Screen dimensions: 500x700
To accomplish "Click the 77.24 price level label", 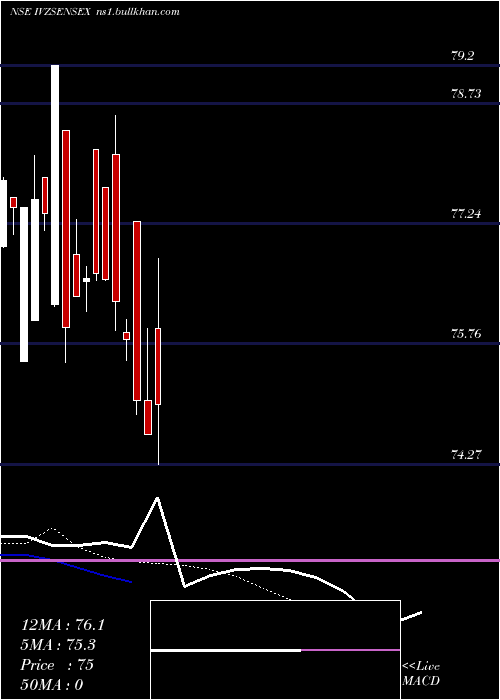I will point(466,214).
